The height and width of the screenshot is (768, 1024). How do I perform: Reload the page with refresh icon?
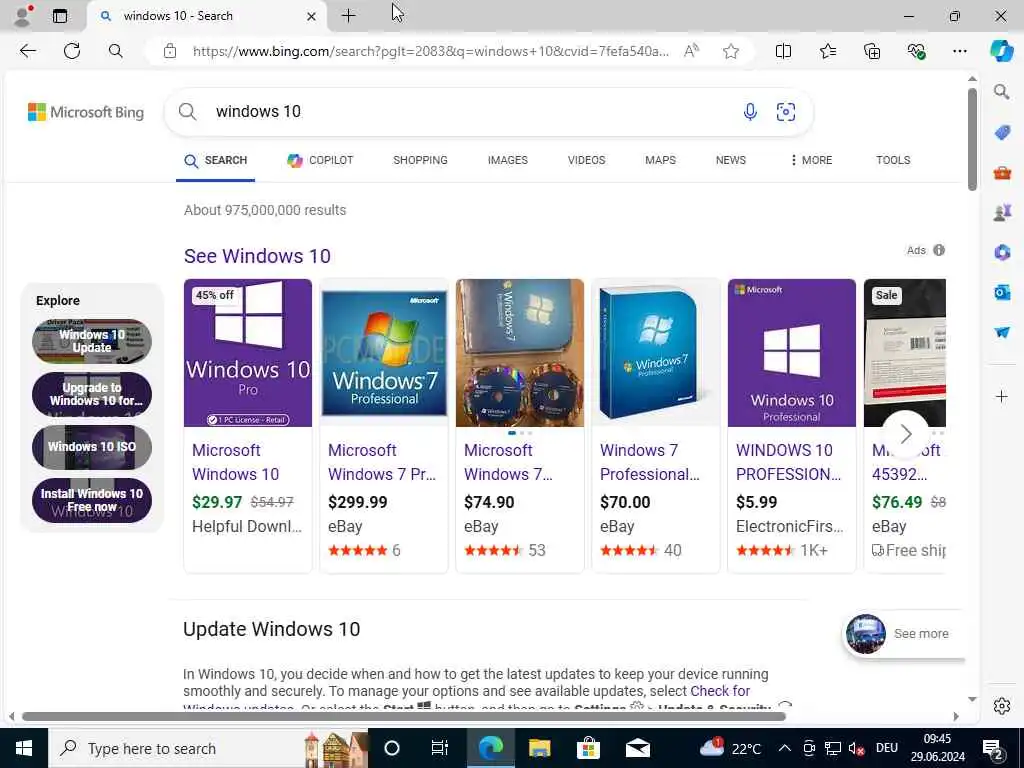tap(72, 51)
